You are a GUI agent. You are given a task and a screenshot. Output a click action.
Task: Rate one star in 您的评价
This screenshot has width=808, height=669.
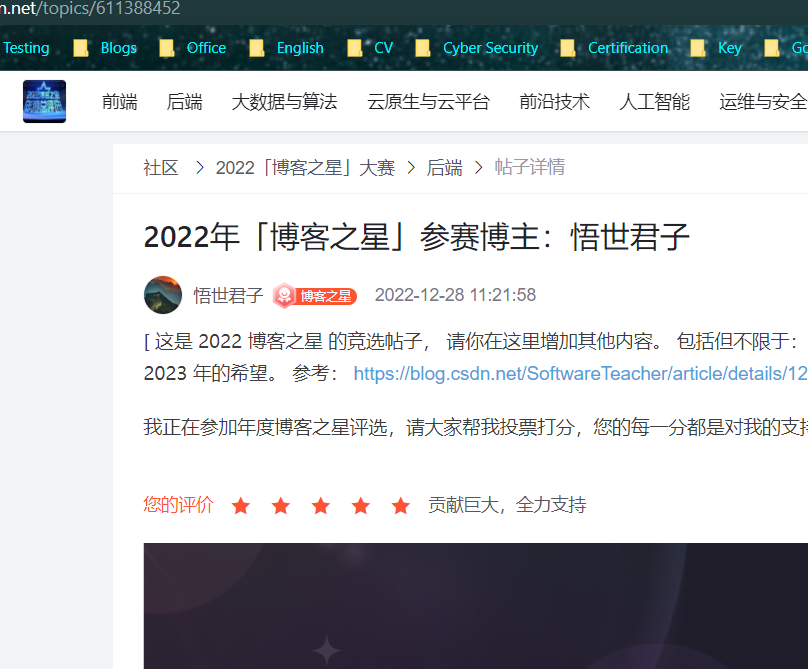[x=241, y=506]
